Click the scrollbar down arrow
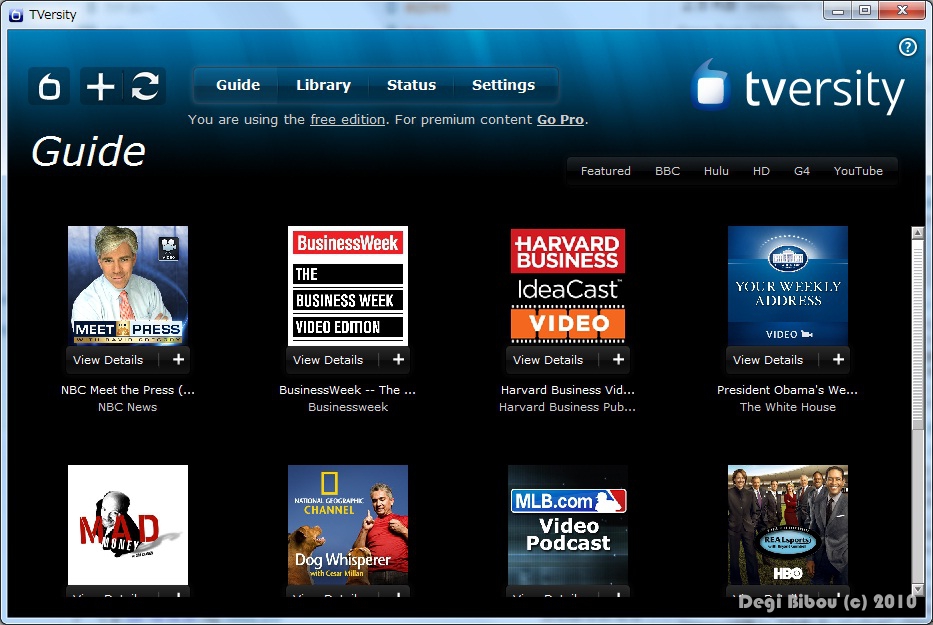 tap(918, 590)
